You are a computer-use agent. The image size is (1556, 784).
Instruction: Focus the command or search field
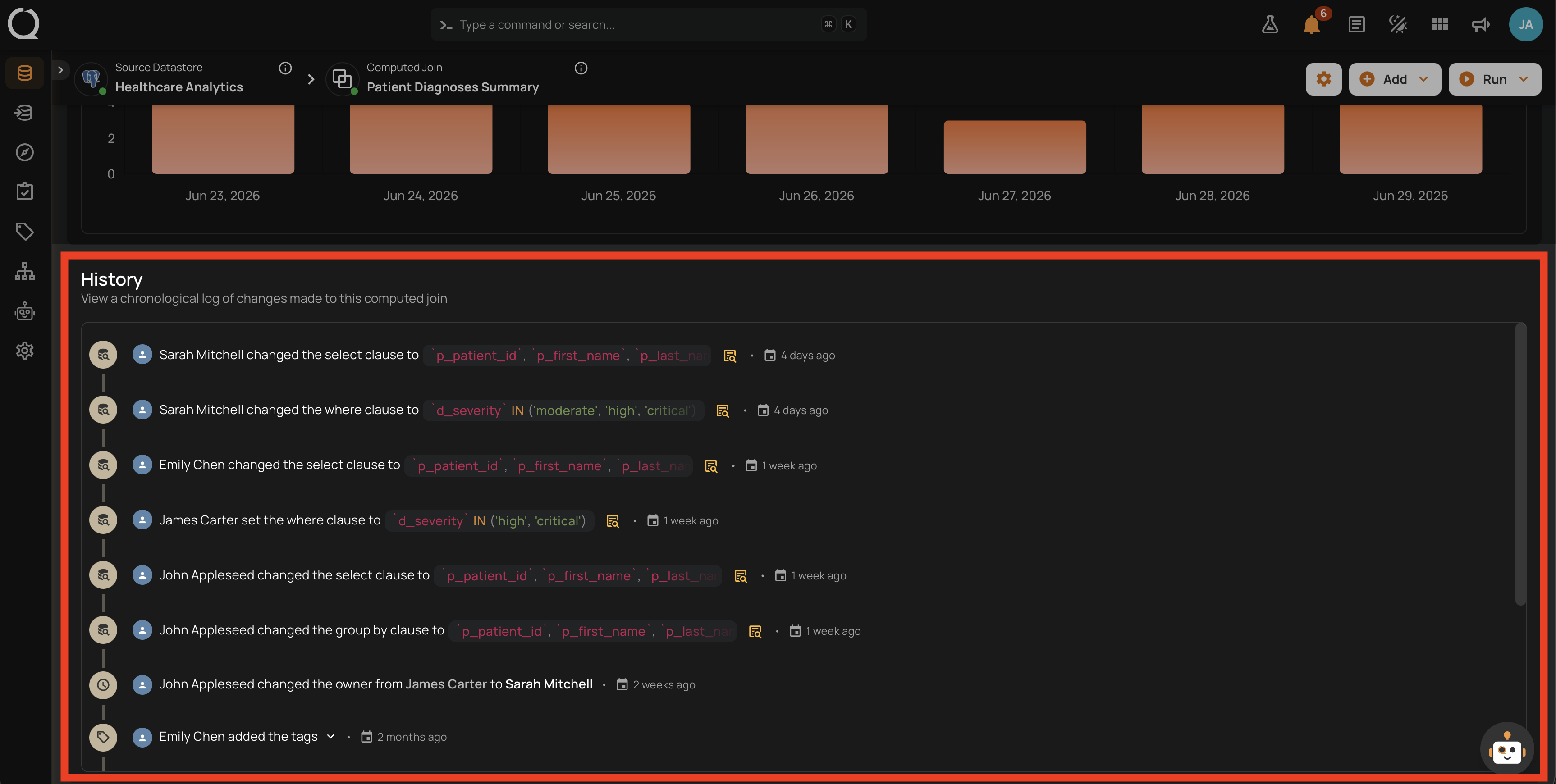649,25
